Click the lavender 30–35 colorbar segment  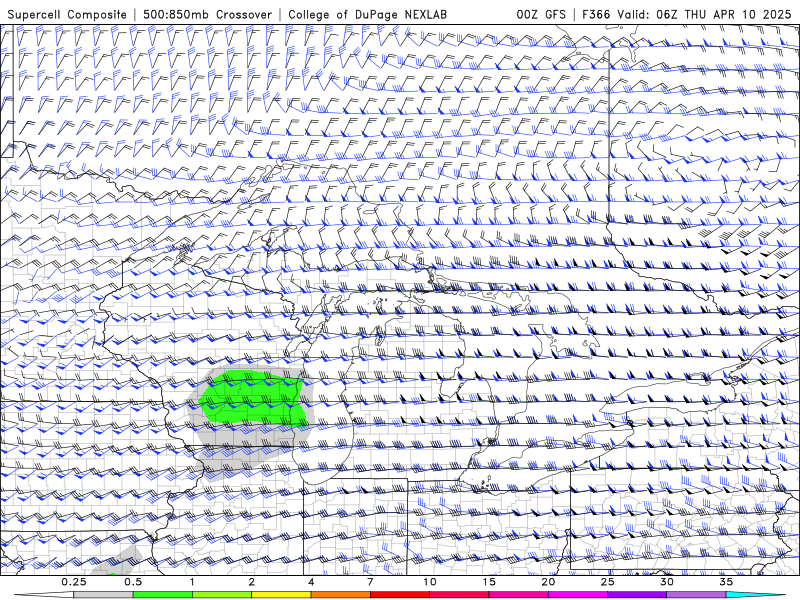click(x=696, y=595)
